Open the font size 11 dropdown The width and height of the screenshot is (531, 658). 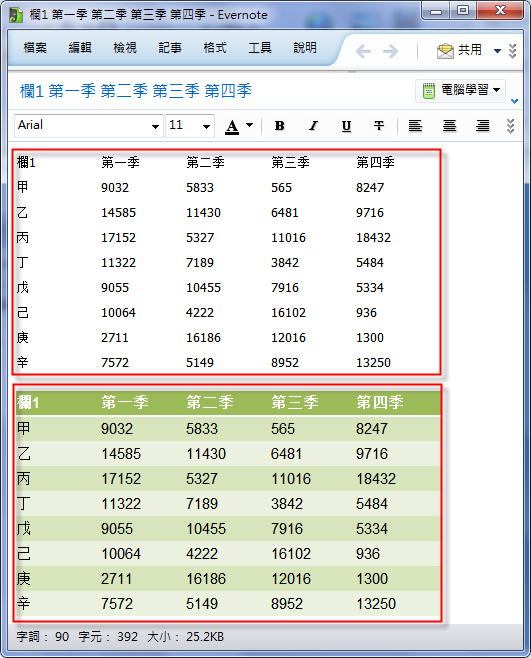[190, 125]
